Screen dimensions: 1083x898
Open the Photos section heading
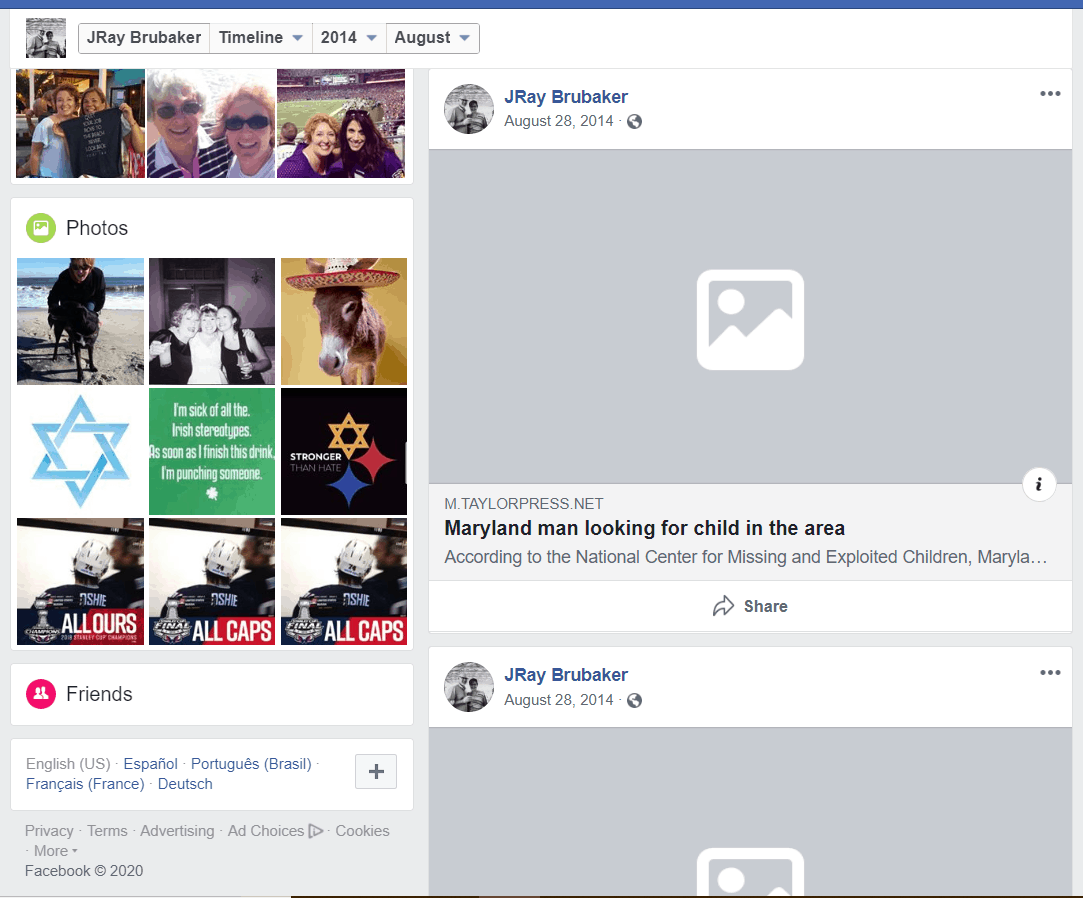click(x=97, y=228)
